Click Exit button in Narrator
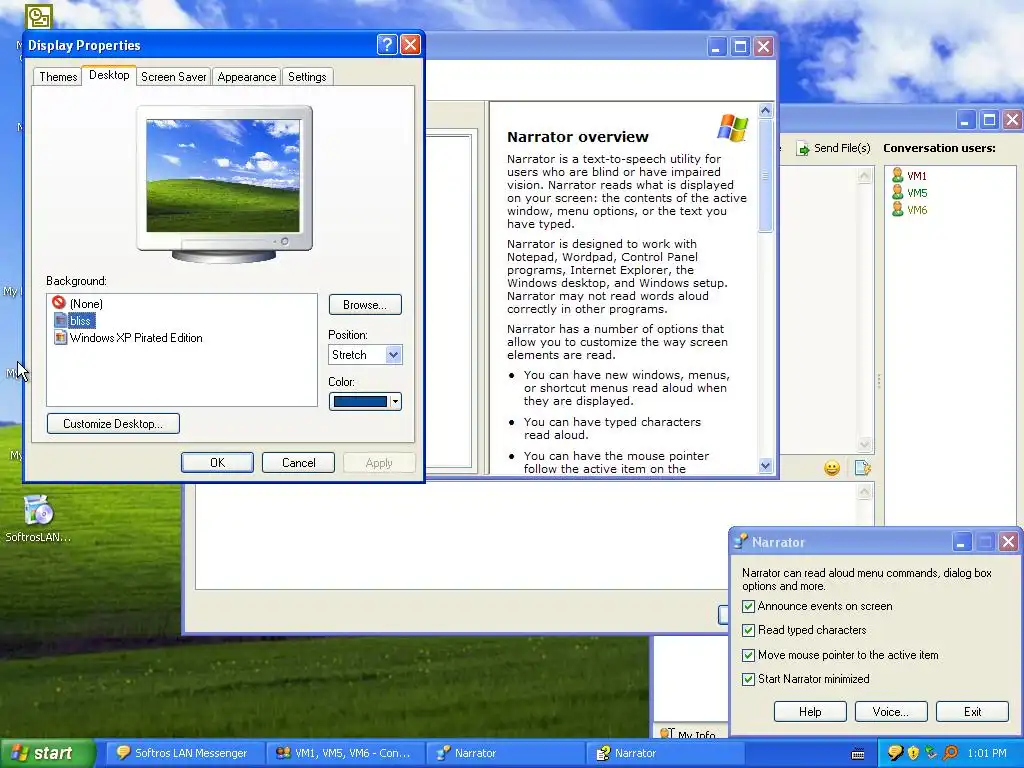This screenshot has width=1024, height=768. point(972,711)
